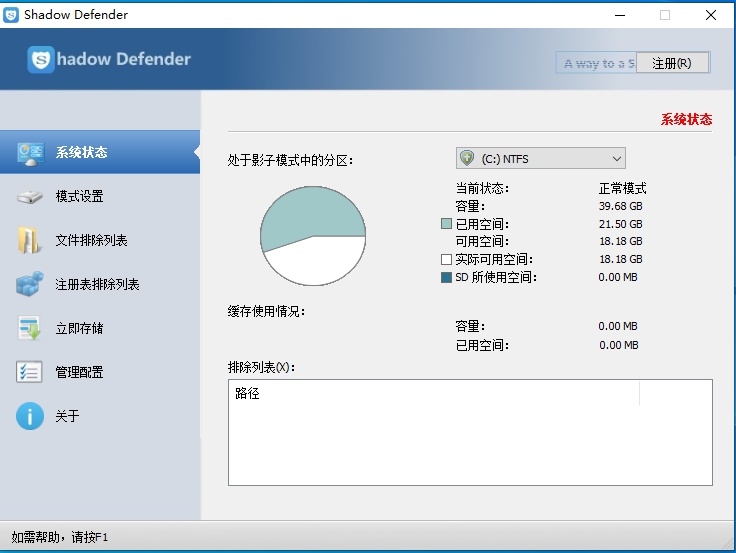
Task: Click the dropdown arrow beside (C:) NTFS
Action: coord(617,159)
